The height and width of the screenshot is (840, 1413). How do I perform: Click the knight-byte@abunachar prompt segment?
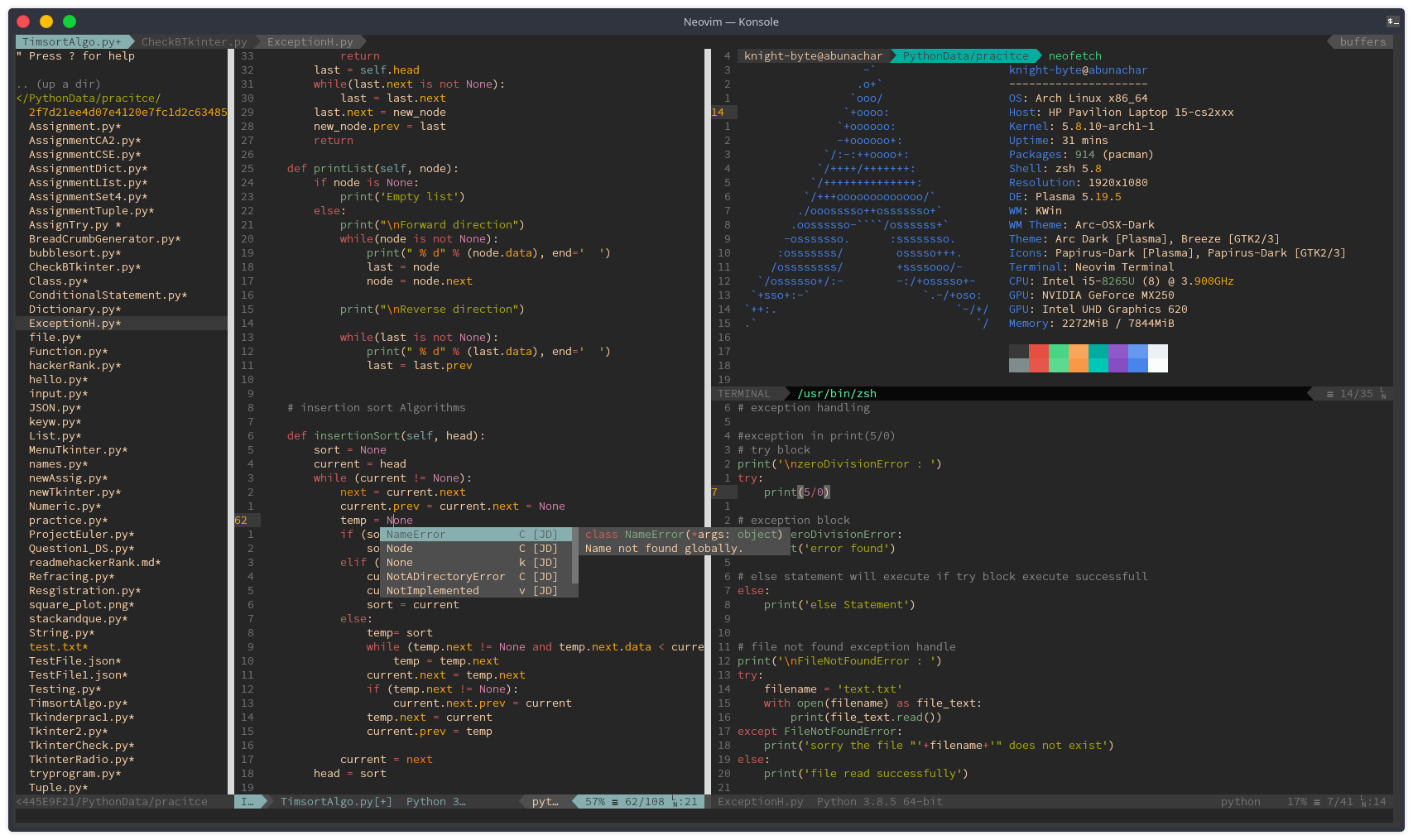point(813,55)
